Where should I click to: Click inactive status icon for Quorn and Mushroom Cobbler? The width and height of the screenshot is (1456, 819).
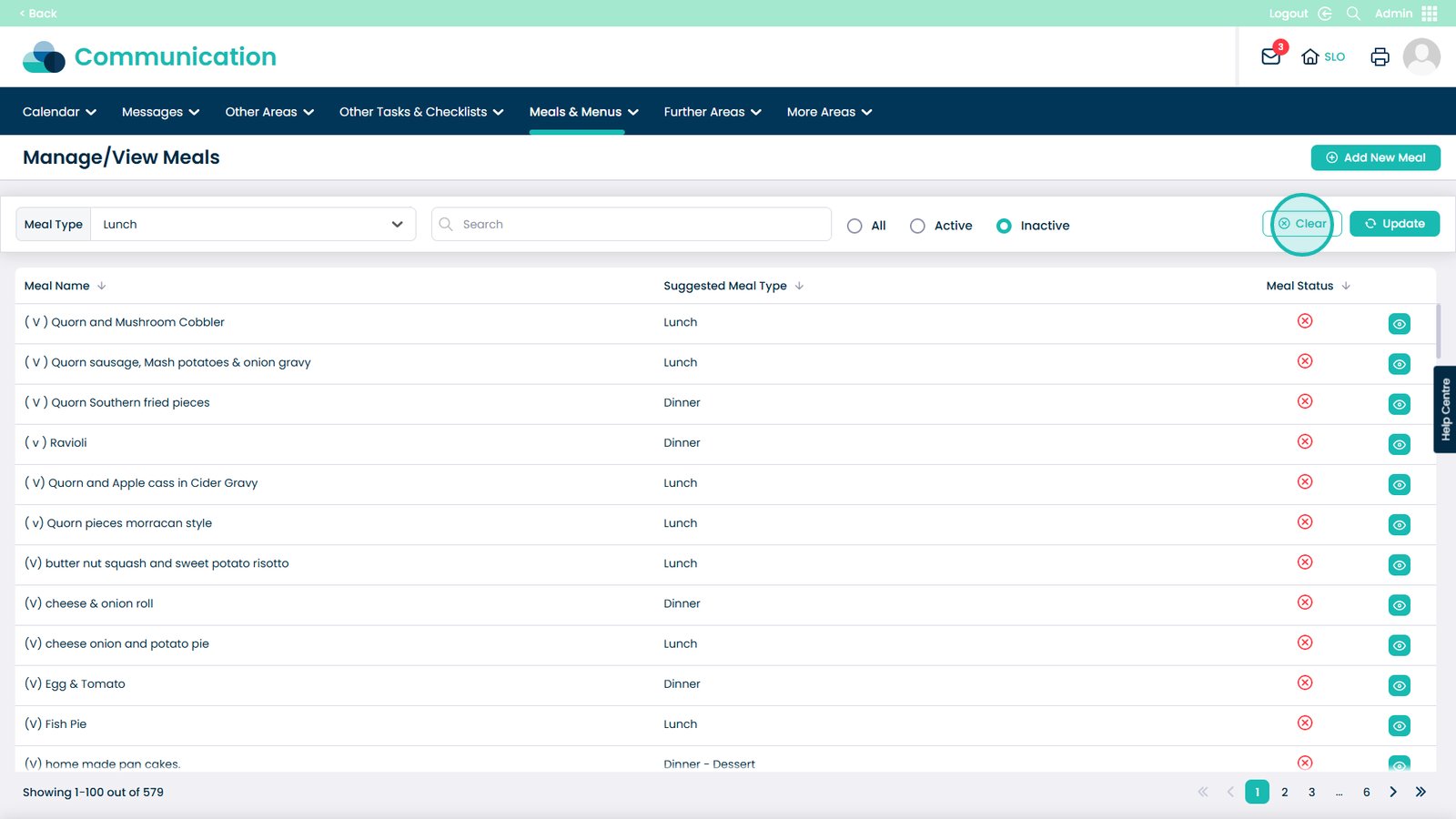click(1305, 321)
